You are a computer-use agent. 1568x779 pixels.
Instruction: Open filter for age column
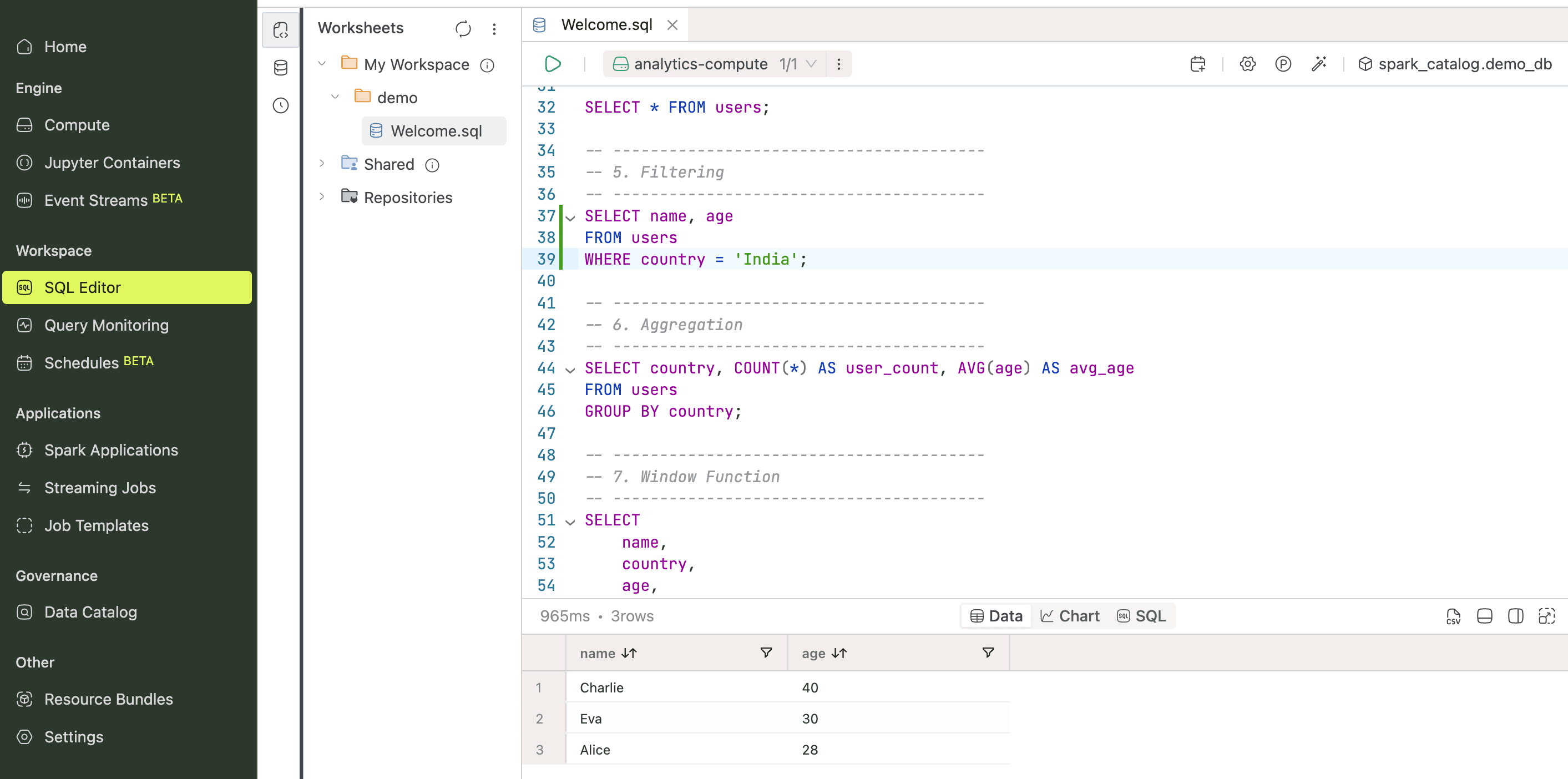988,653
